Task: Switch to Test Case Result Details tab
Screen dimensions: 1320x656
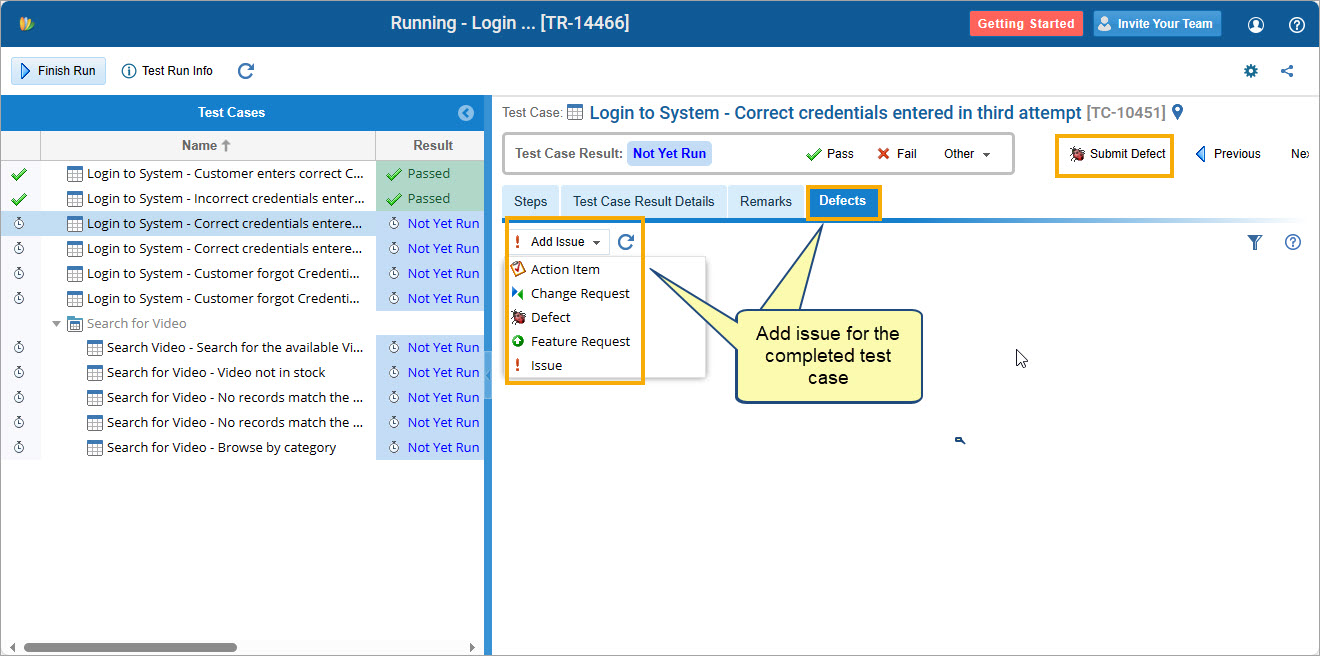Action: click(x=644, y=201)
